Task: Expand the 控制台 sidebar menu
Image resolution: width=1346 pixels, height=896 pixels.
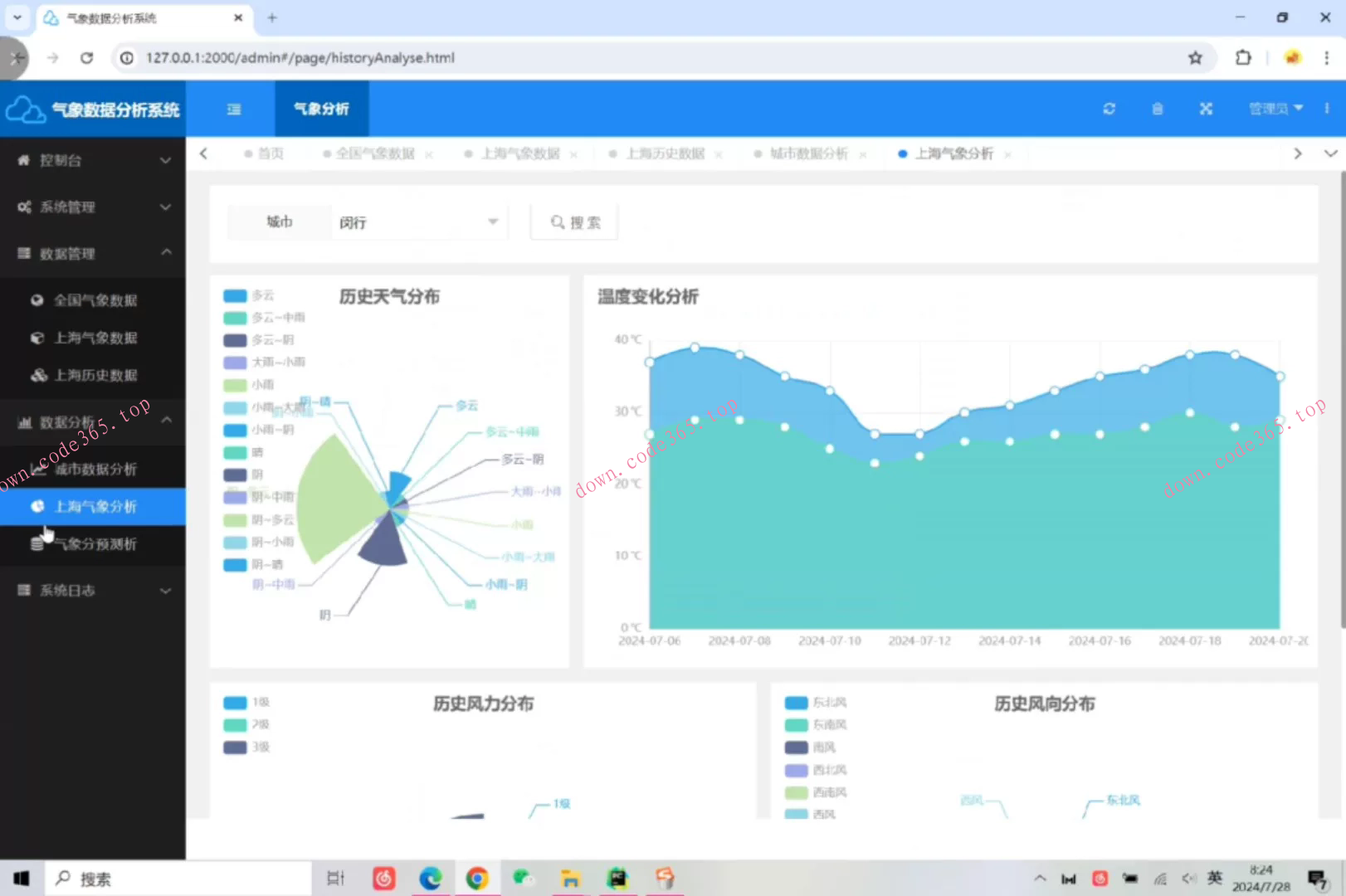Action: (x=93, y=160)
